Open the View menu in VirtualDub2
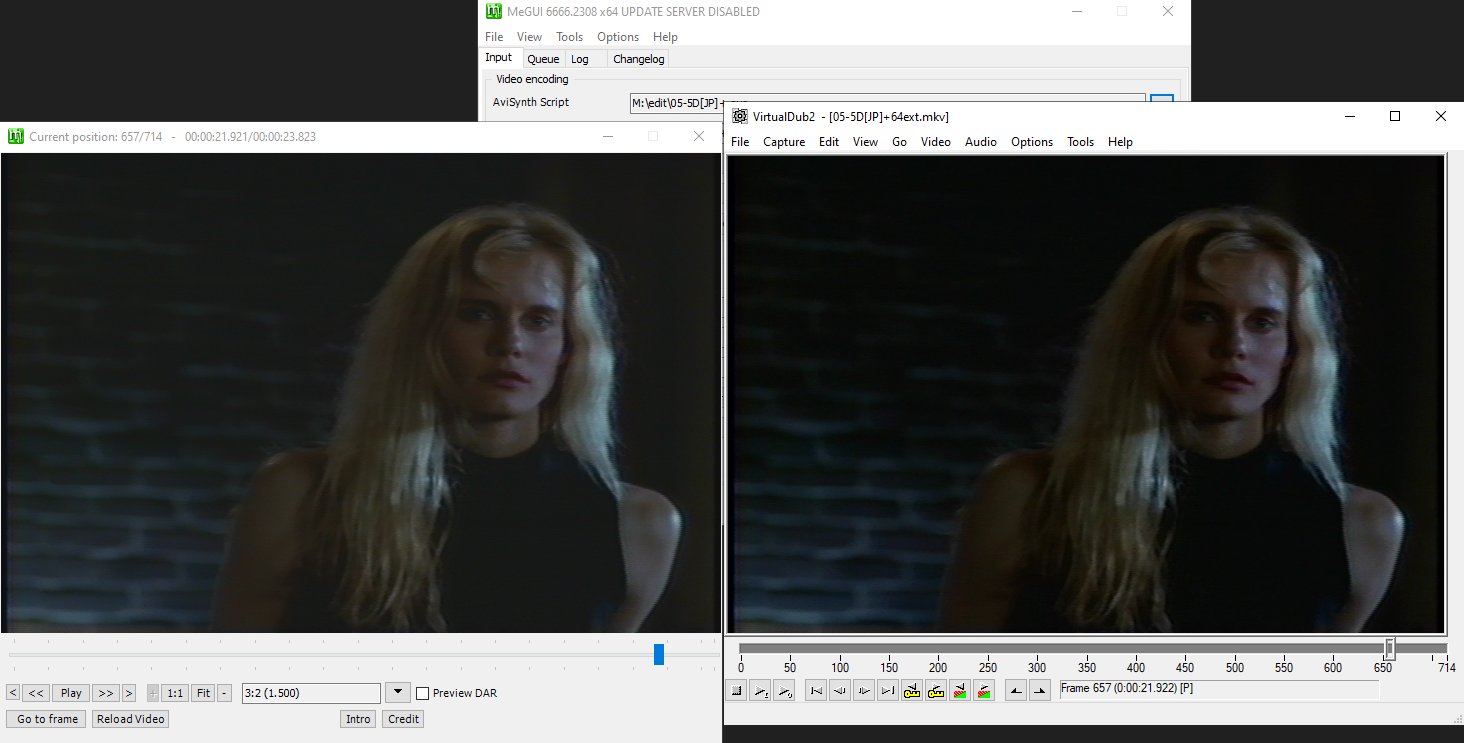The image size is (1464, 743). pyautogui.click(x=866, y=142)
